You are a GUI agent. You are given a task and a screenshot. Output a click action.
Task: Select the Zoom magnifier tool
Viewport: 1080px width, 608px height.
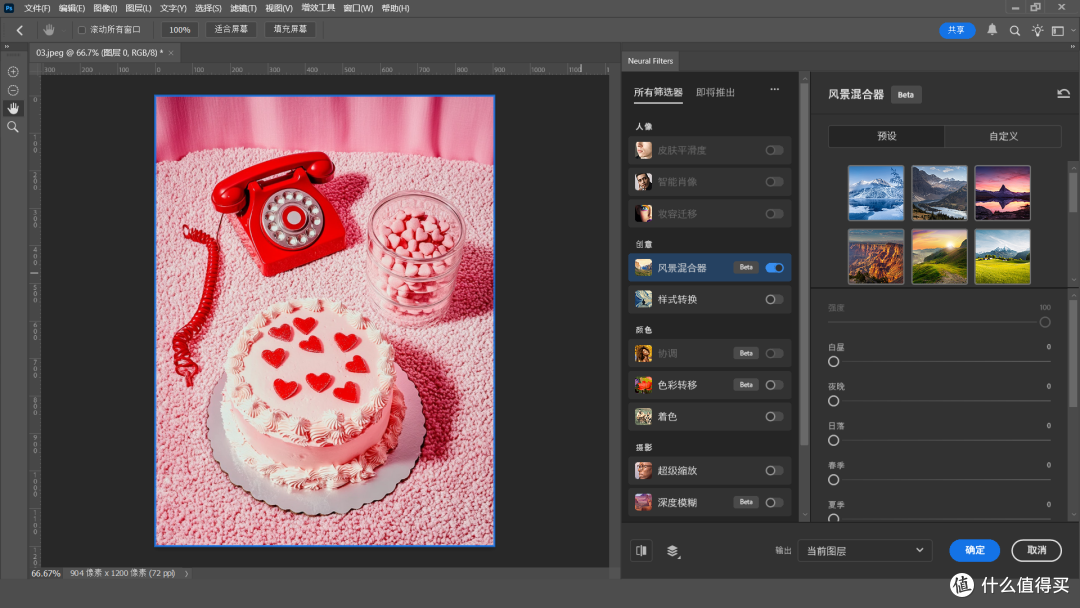pyautogui.click(x=13, y=127)
